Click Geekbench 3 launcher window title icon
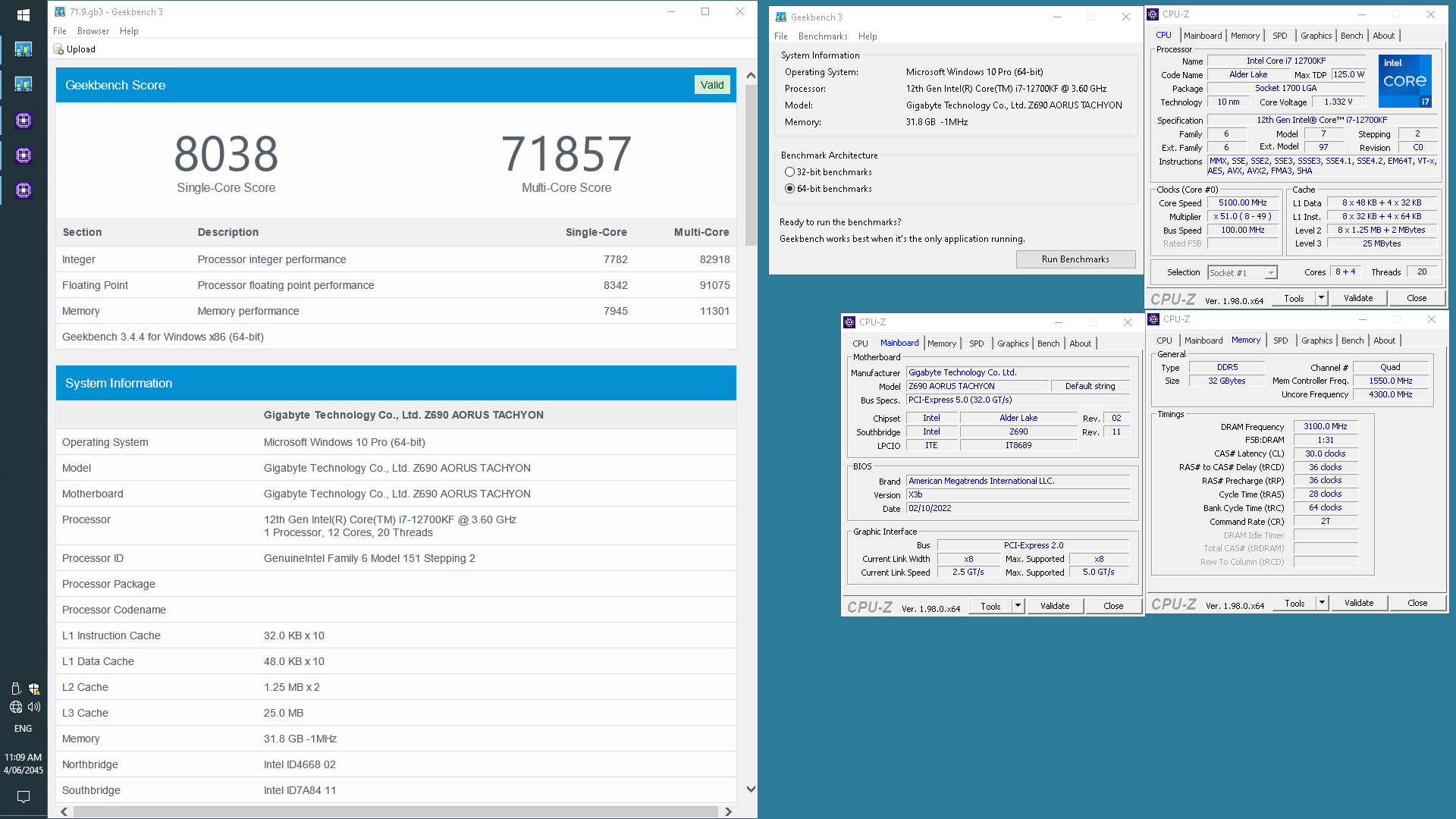Image resolution: width=1456 pixels, height=819 pixels. pyautogui.click(x=781, y=17)
